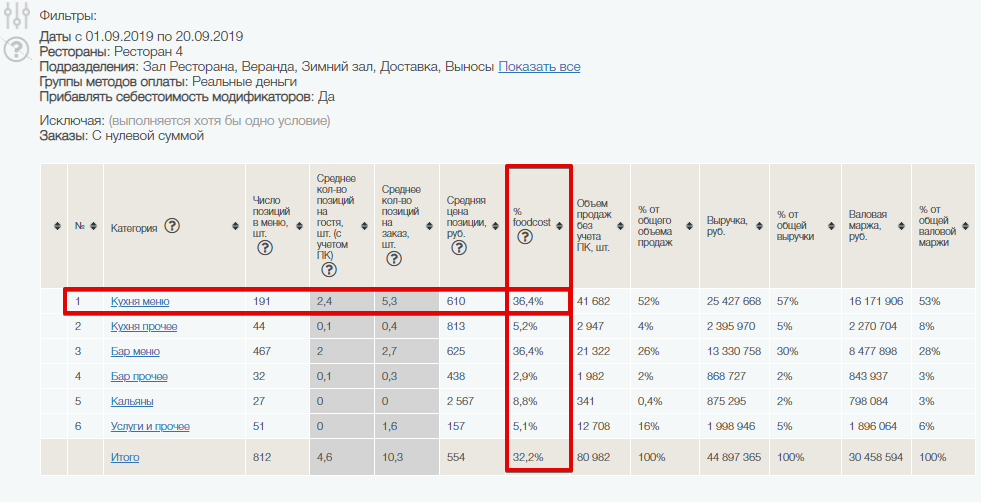Click help icon under Среднее кол-во на гостя
Screen dimensions: 981x502
328,269
